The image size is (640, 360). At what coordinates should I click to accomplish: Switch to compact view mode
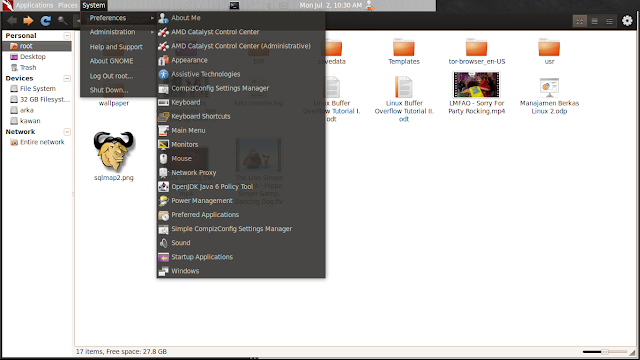tap(609, 21)
